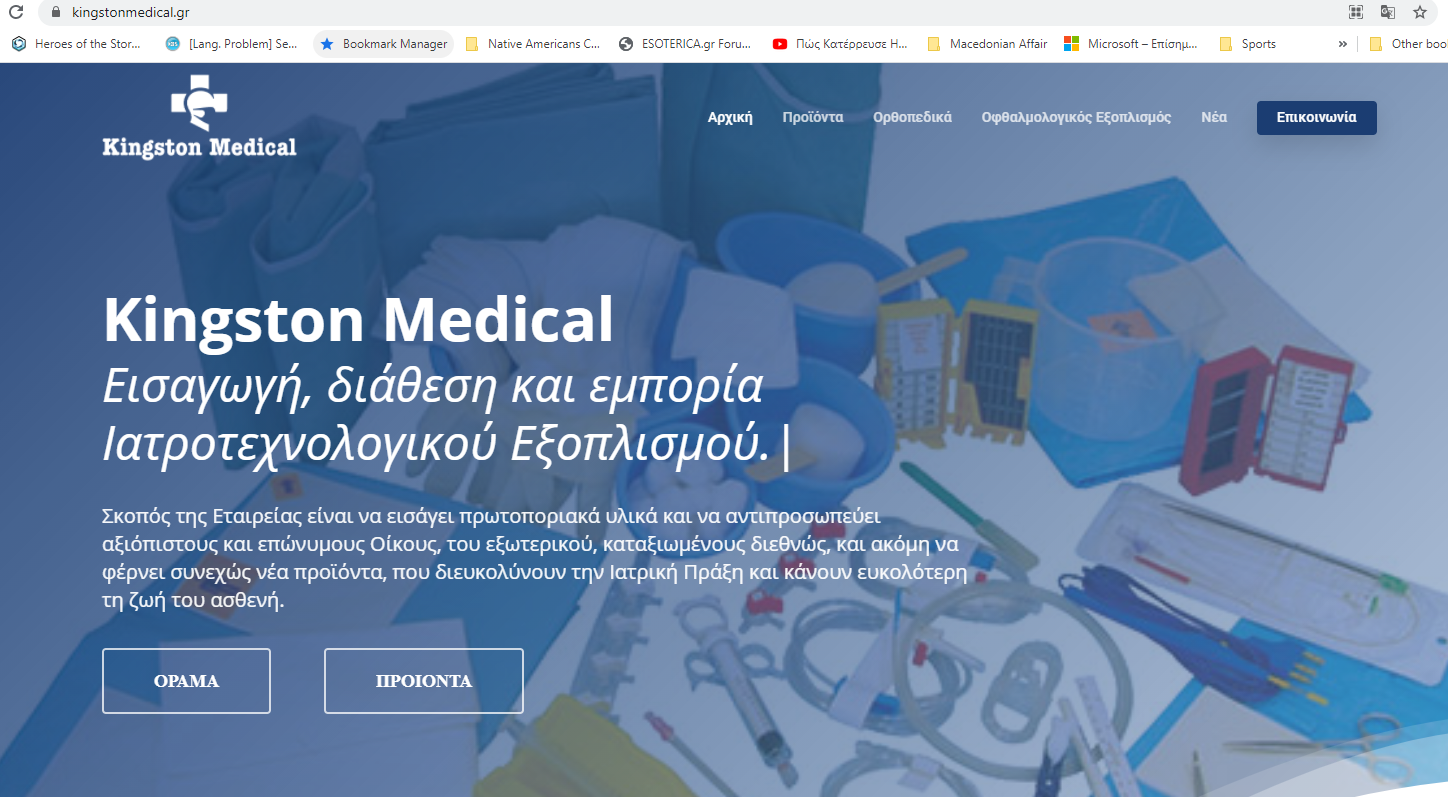Click the ΠΡΟΙΟΝΤΑ button
Viewport: 1448px width, 797px height.
coord(424,681)
